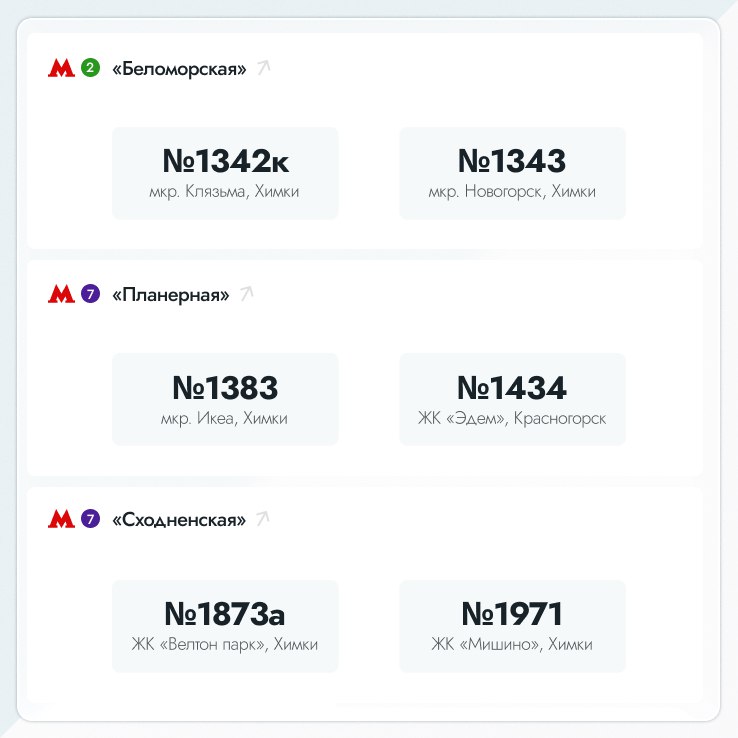Image resolution: width=738 pixels, height=738 pixels.
Task: Open the arrow link next to «Планерная»
Action: 247,294
